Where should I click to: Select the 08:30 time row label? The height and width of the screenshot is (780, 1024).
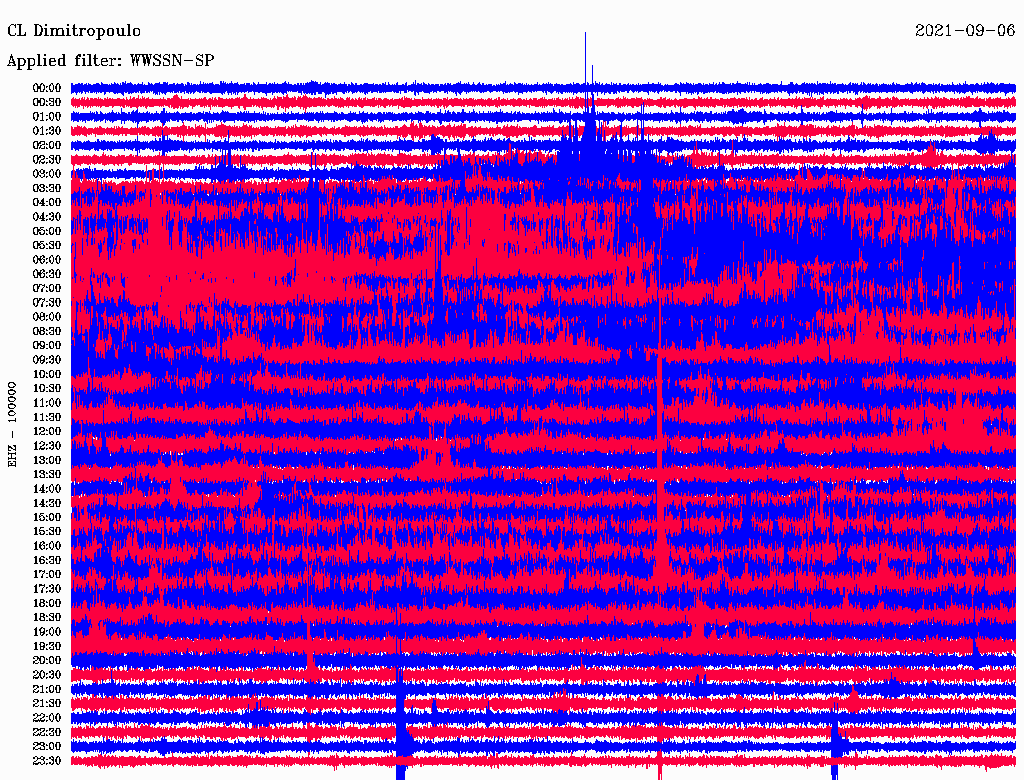(x=47, y=331)
